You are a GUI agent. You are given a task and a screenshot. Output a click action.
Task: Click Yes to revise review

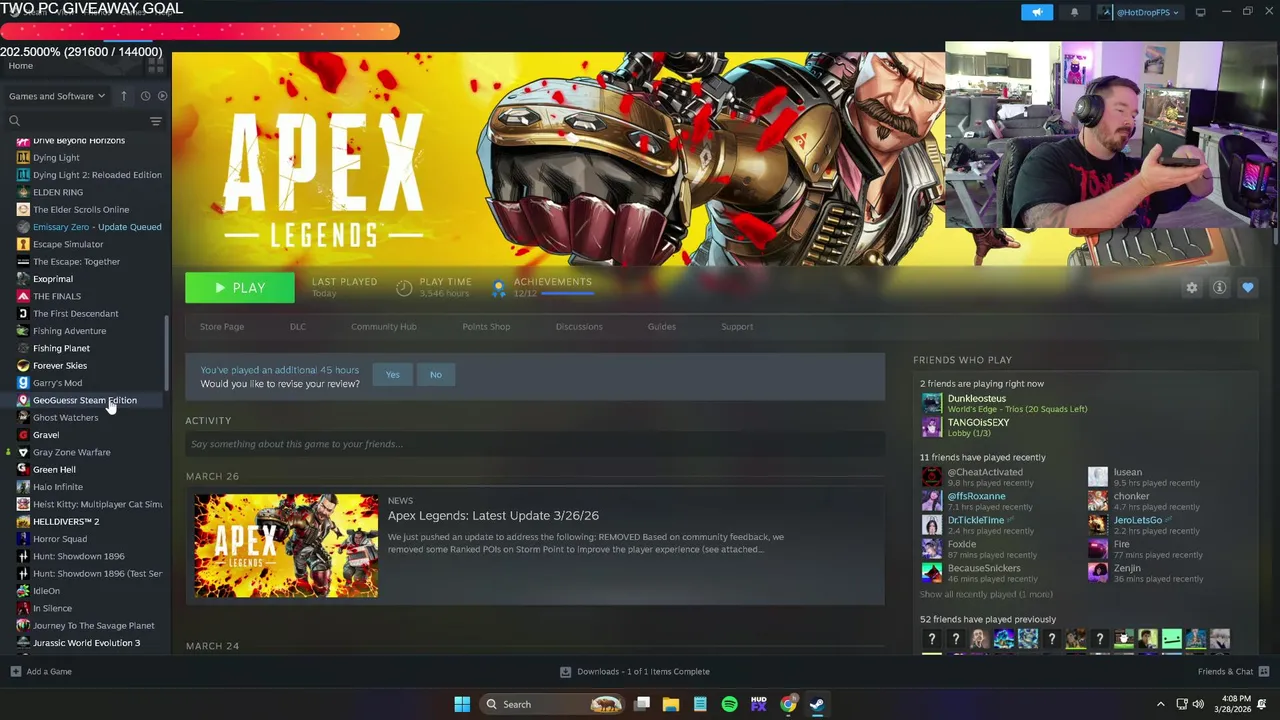click(392, 375)
